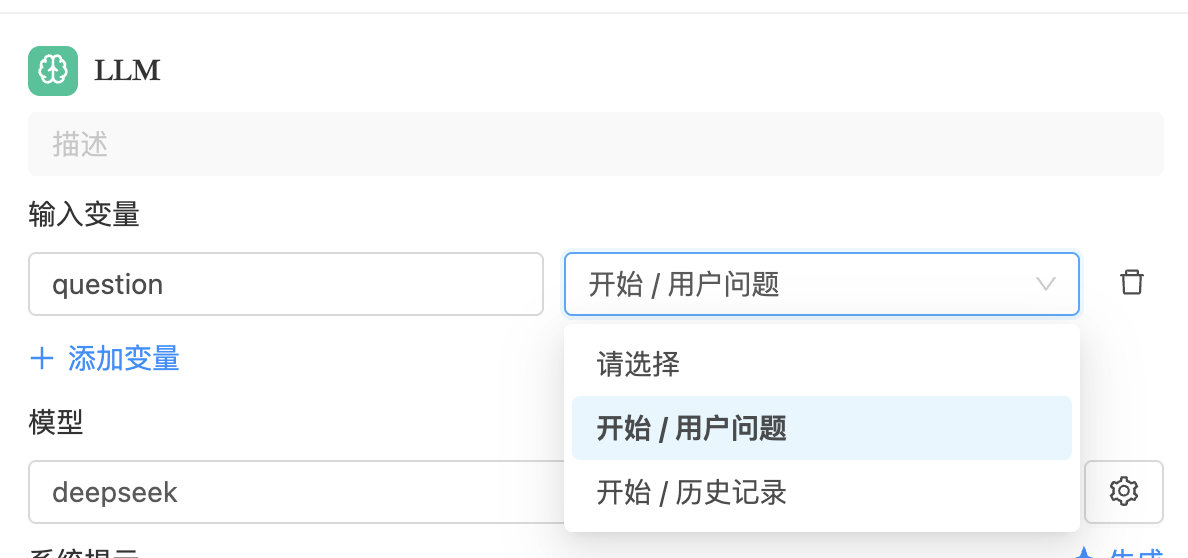Collapse the variable dropdown using its chevron arrow
Viewport: 1188px width, 558px height.
click(1046, 284)
